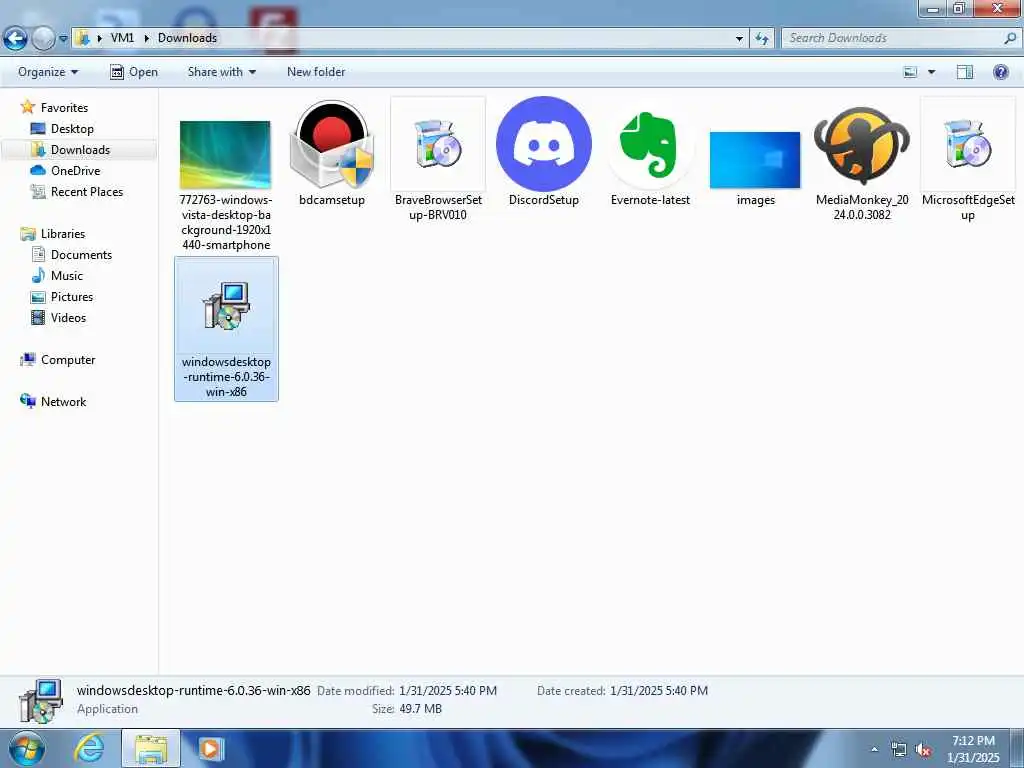
Task: Click the Refresh button next to address bar
Action: (761, 39)
